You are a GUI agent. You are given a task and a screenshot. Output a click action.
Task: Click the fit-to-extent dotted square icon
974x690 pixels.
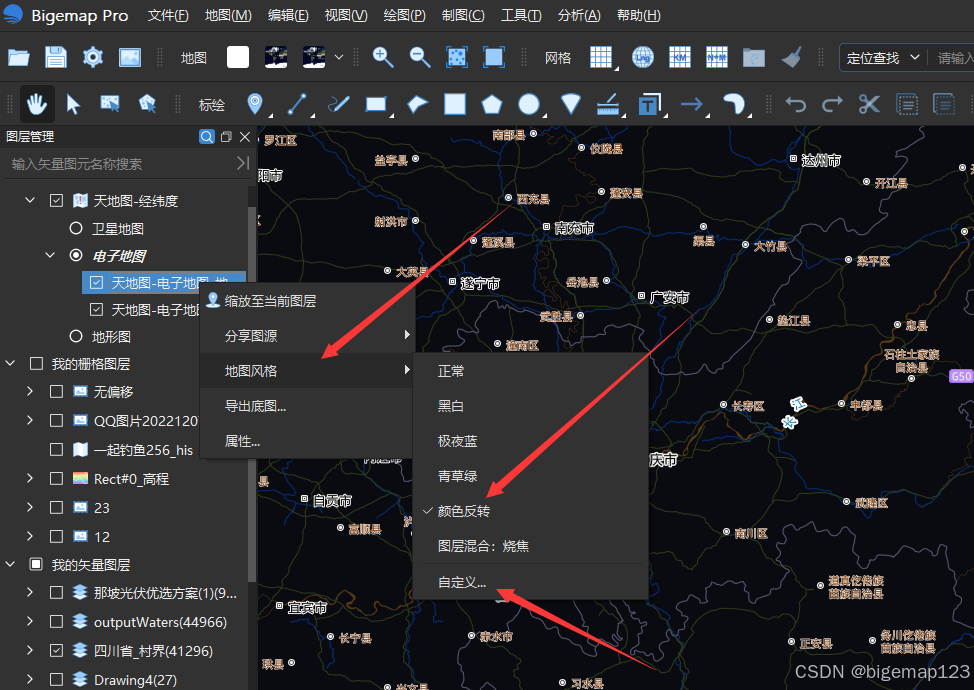(x=457, y=57)
